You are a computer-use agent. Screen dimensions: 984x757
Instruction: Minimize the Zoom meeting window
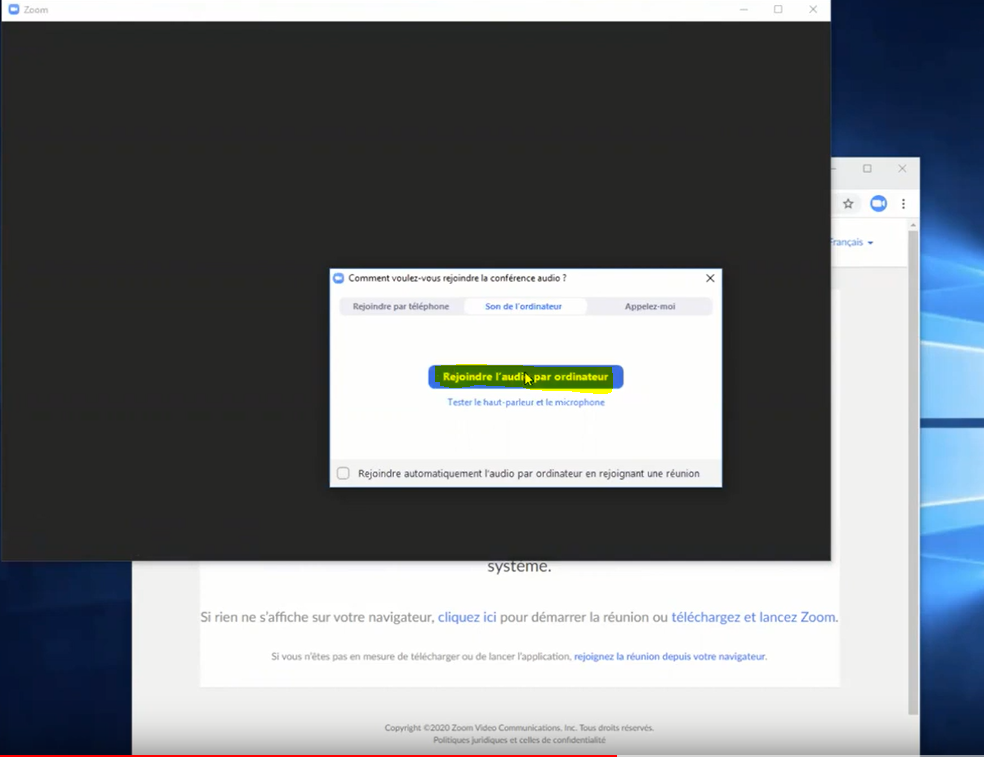pos(744,9)
